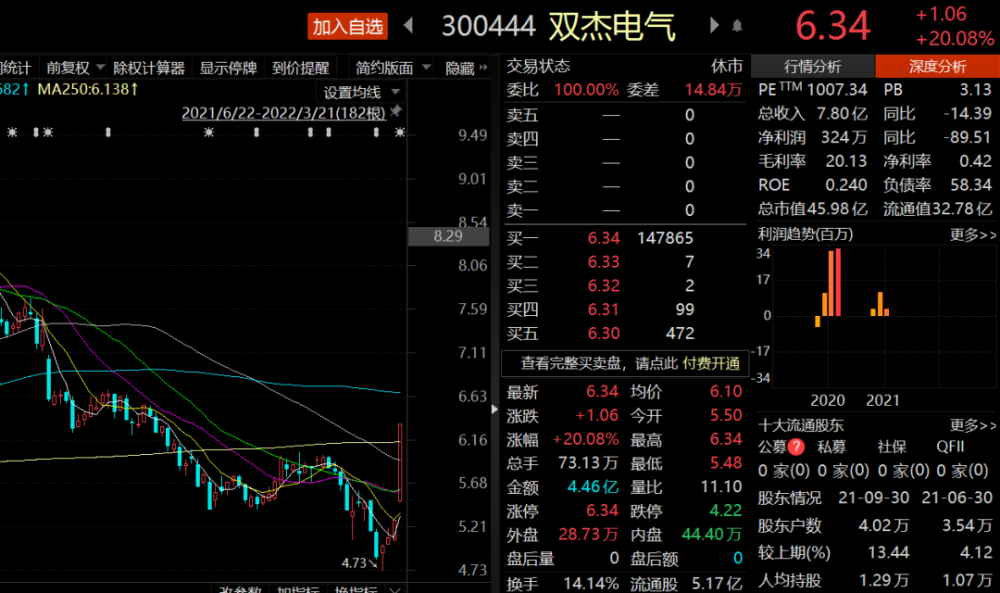Click the MA250:6.138 indicator label
Viewport: 1000px width, 593px height.
(87, 89)
